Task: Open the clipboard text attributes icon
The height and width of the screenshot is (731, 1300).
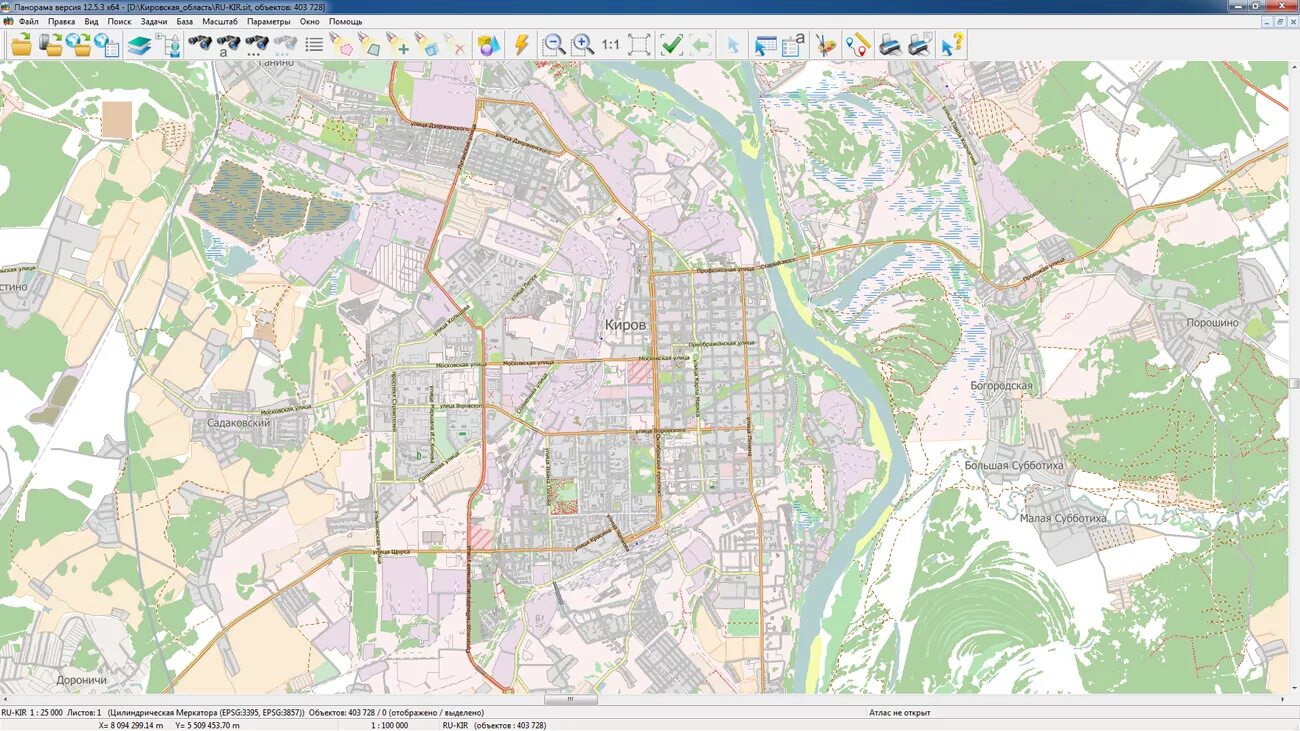Action: [794, 44]
